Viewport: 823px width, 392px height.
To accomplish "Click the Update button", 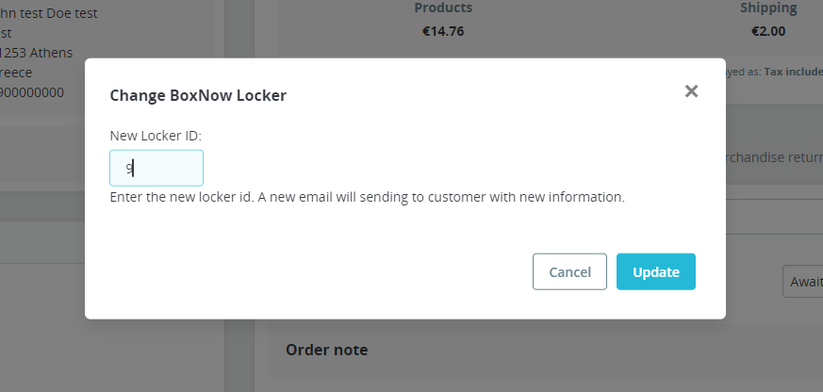I will pos(656,272).
